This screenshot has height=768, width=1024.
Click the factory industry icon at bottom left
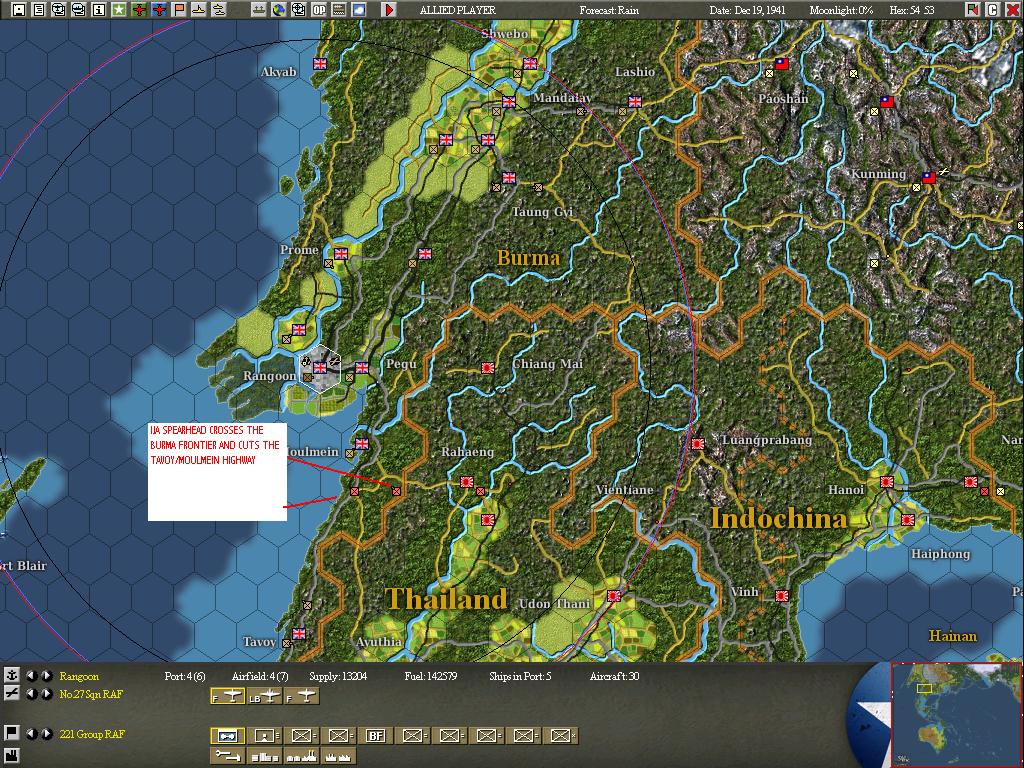pos(11,756)
